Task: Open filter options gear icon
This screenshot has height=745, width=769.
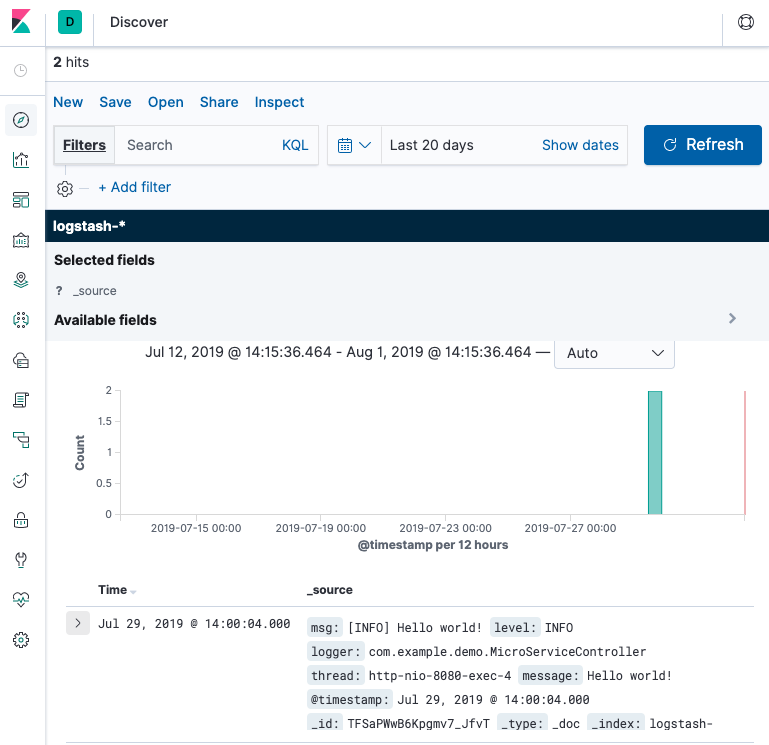Action: [65, 188]
